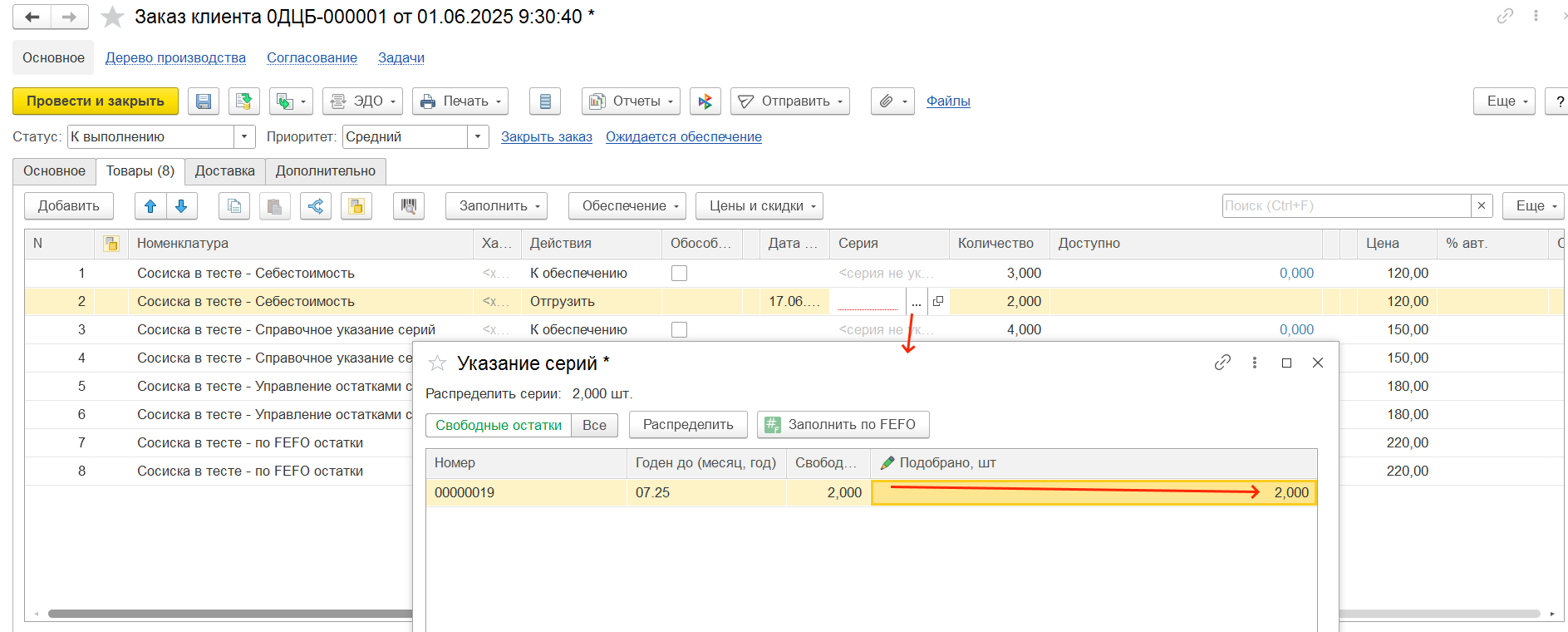This screenshot has width=1568, height=632.
Task: Open the Статус dropdown list
Action: pos(244,137)
